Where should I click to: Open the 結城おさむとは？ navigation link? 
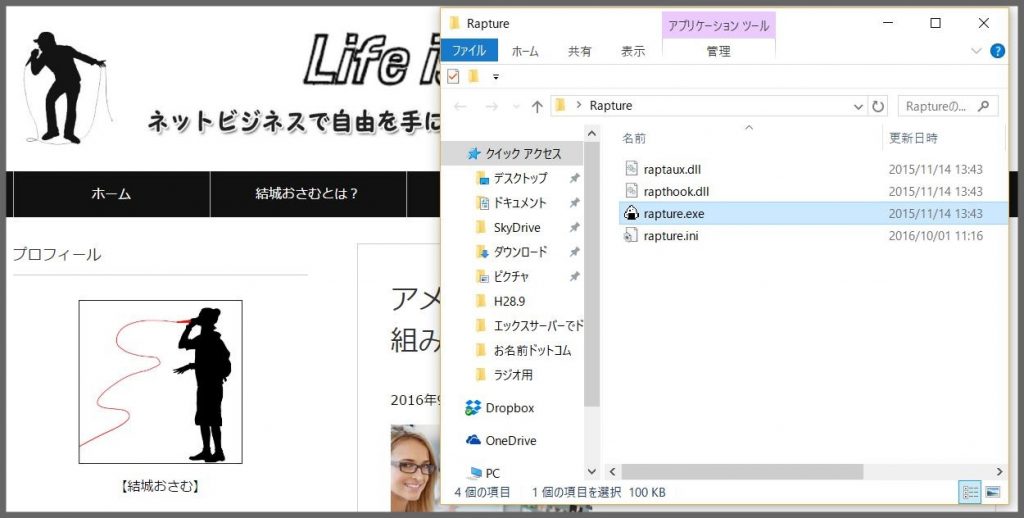[x=307, y=194]
